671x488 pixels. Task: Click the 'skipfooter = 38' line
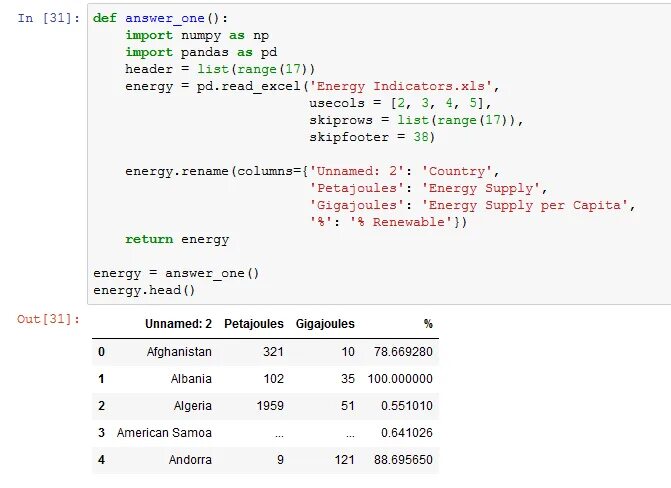(x=371, y=137)
